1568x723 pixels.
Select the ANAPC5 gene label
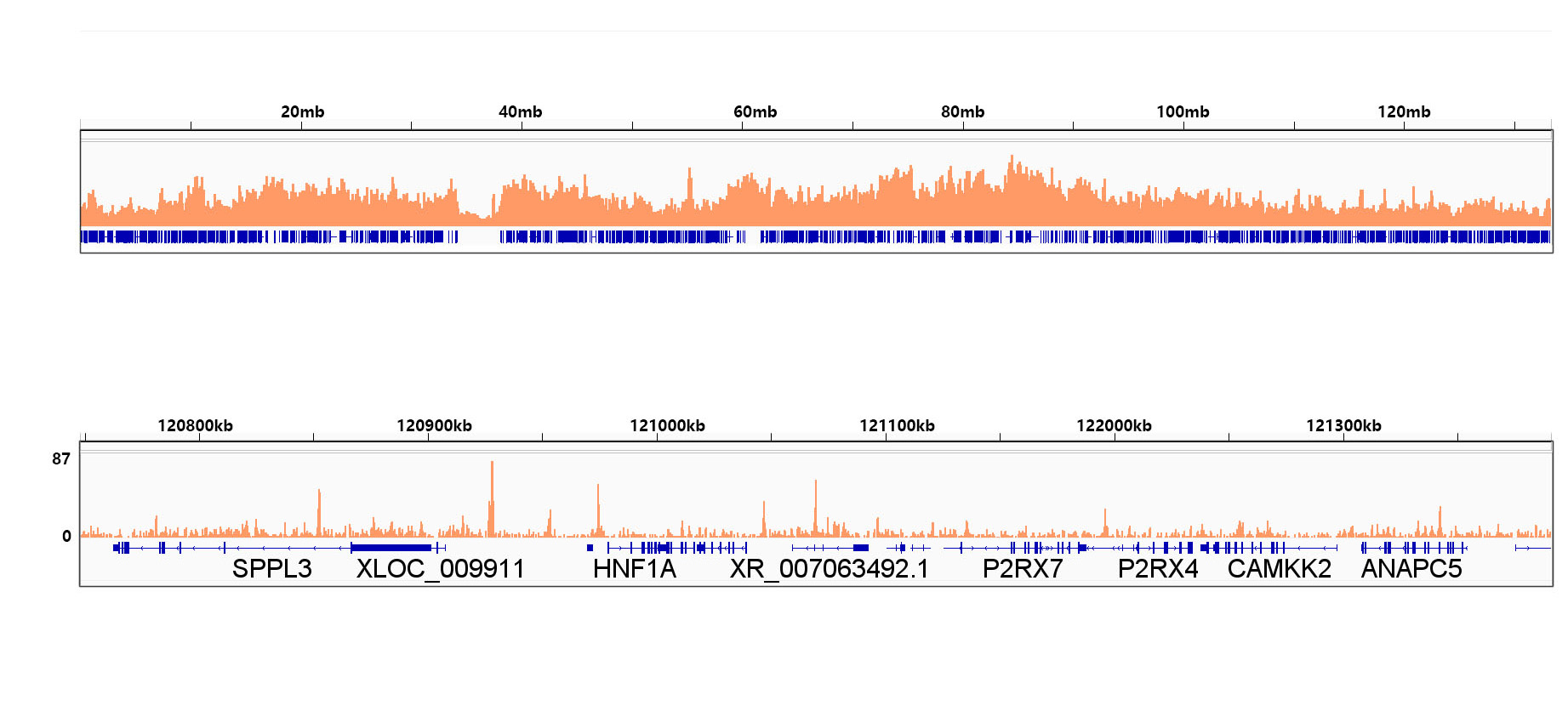pyautogui.click(x=1411, y=568)
